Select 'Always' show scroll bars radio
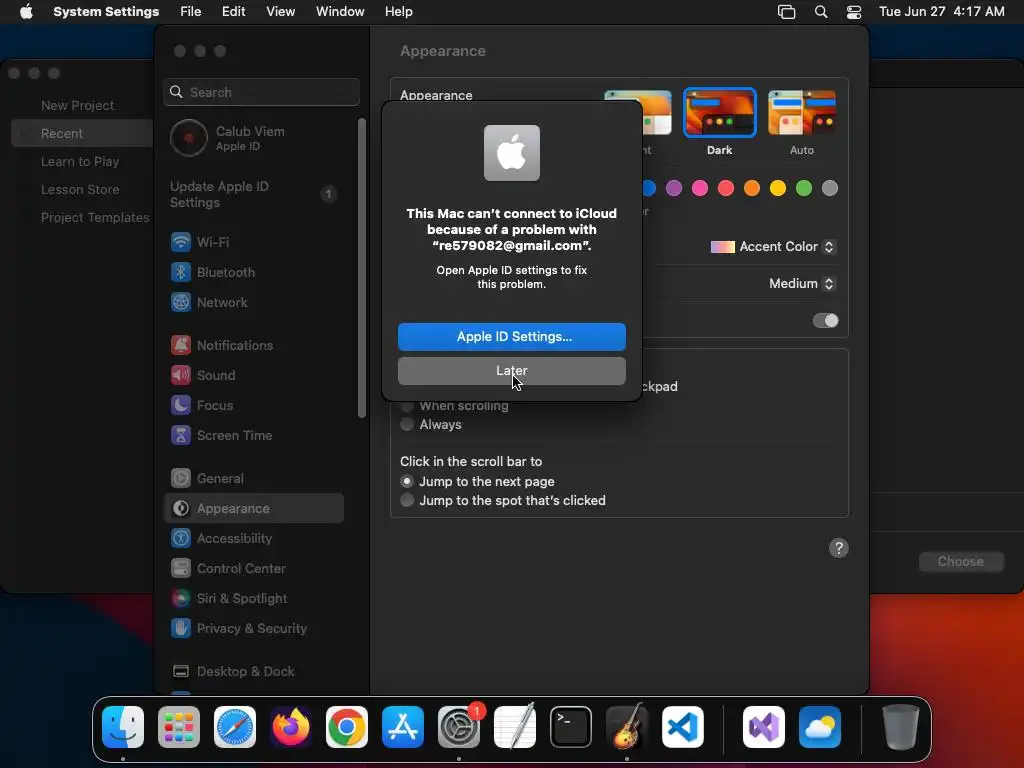The height and width of the screenshot is (768, 1024). coord(407,424)
